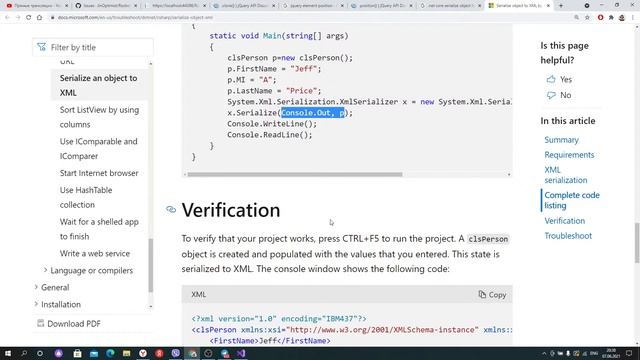Click the zoom magnifier icon in address bar
Image resolution: width=640 pixels, height=360 pixels.
576,18
